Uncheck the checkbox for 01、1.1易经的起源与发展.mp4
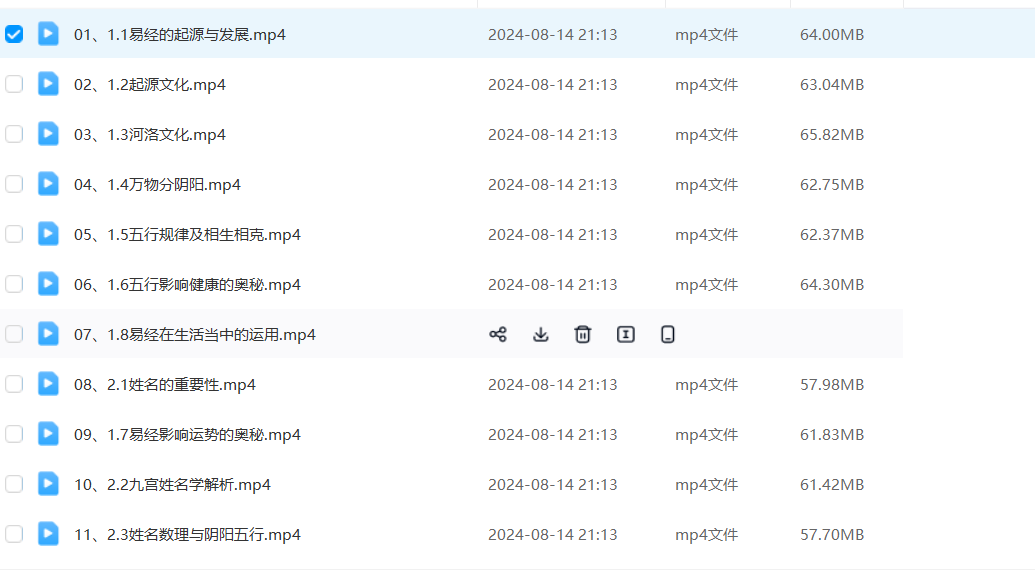This screenshot has height=574, width=1035. pyautogui.click(x=14, y=34)
